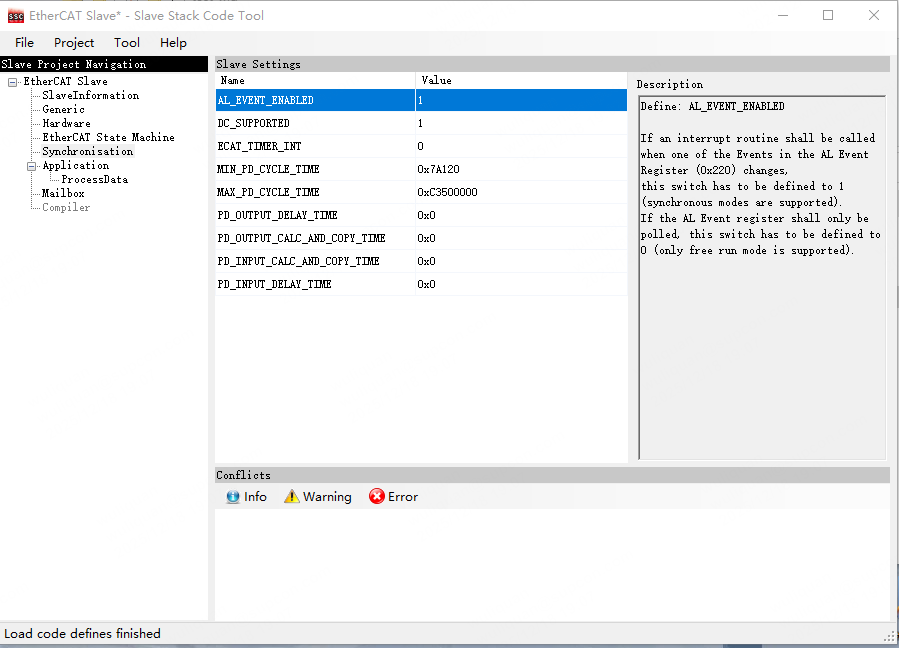
Task: Close the Slave Stack Code Tool window
Action: tap(874, 15)
